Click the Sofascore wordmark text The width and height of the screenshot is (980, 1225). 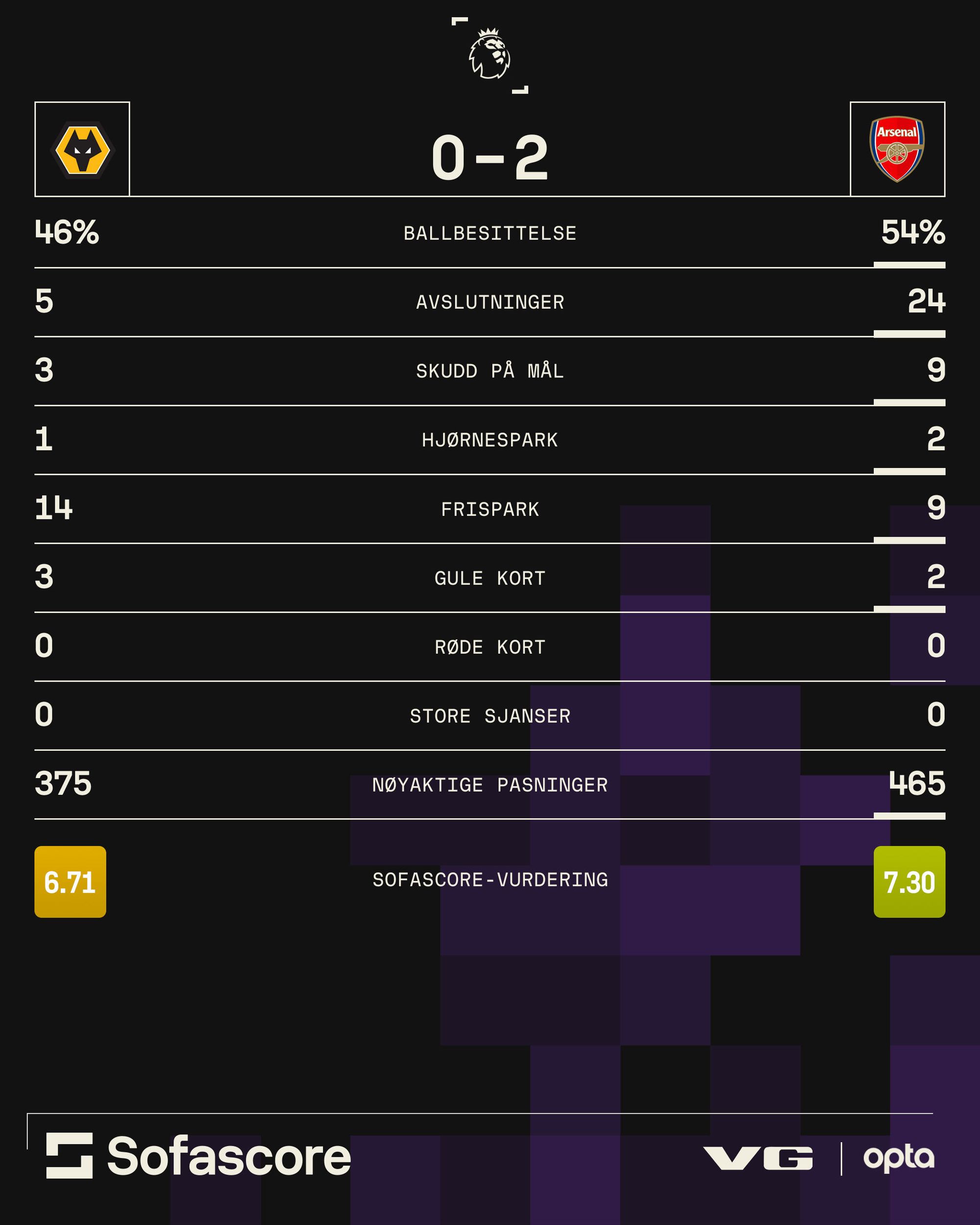point(229,1156)
